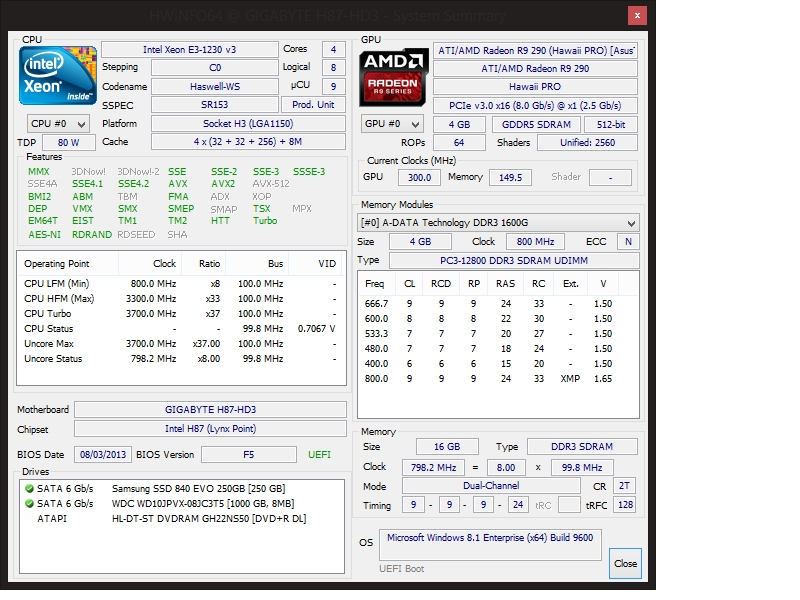Click the UEFI Boot text
This screenshot has width=800, height=600.
coord(402,568)
